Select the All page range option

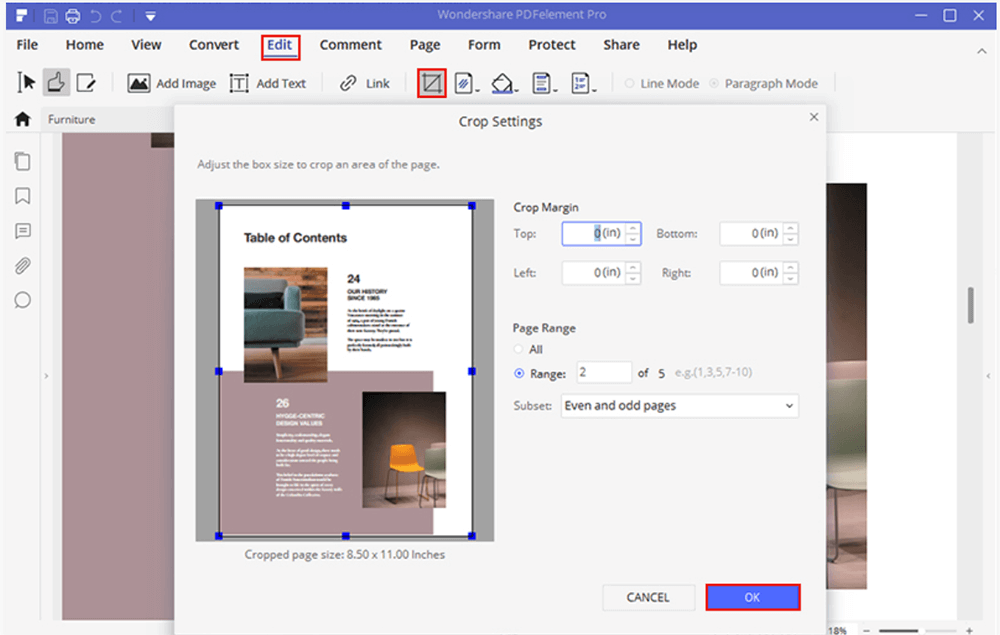pyautogui.click(x=518, y=349)
